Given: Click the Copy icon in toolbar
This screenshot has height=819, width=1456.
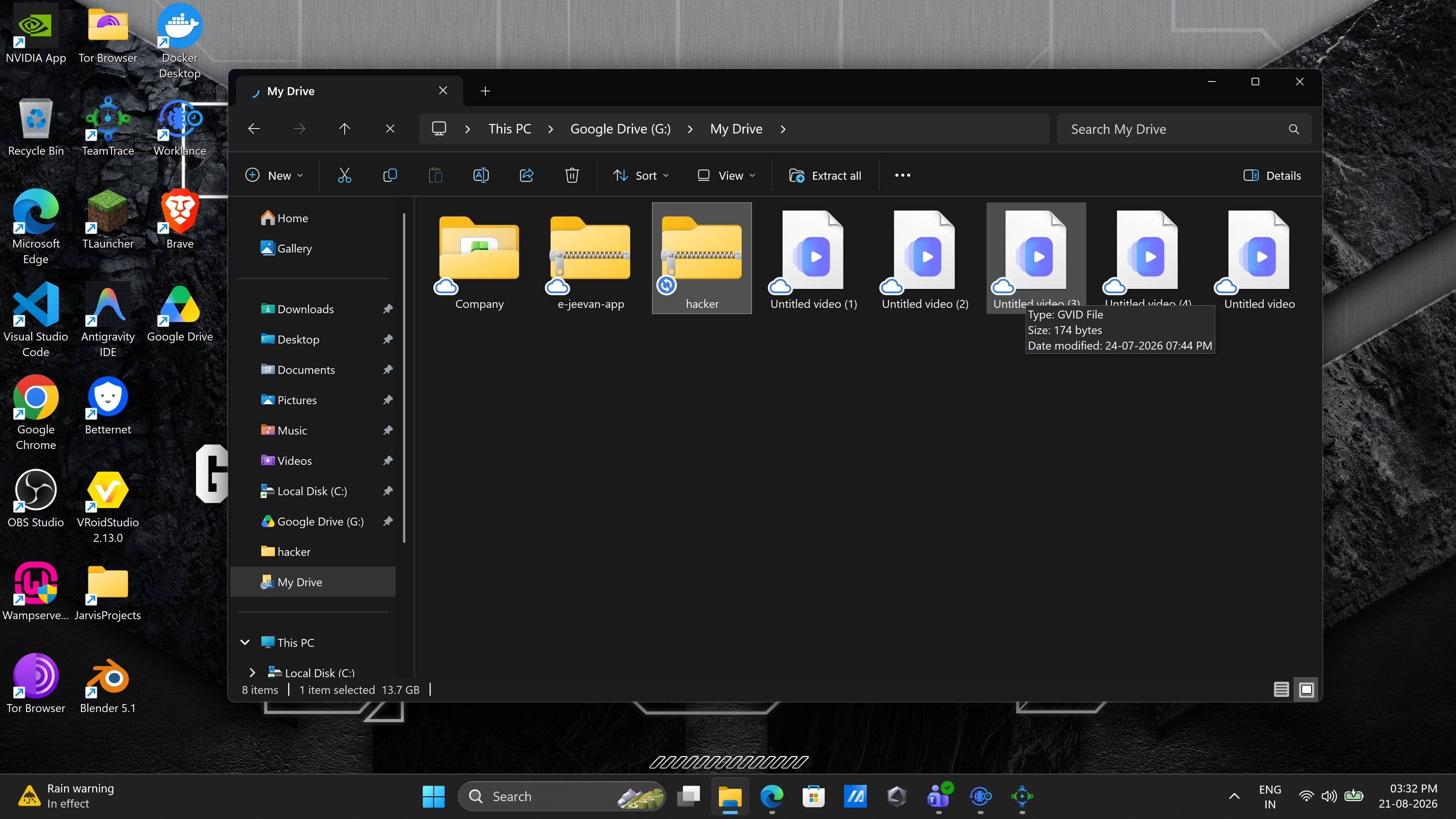Looking at the screenshot, I should click(390, 175).
